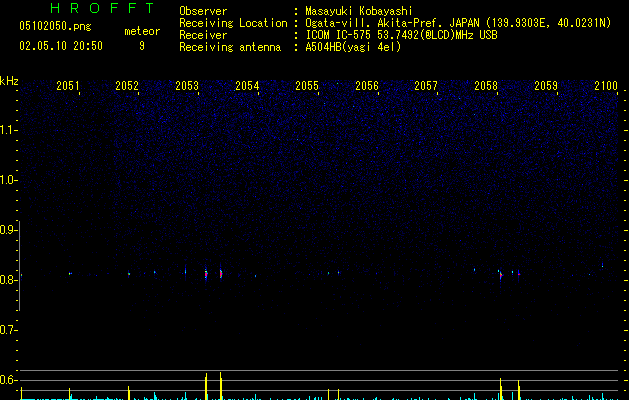Viewport: 629px width, 400px height.
Task: Click the Receiving Location label
Action: point(233,23)
